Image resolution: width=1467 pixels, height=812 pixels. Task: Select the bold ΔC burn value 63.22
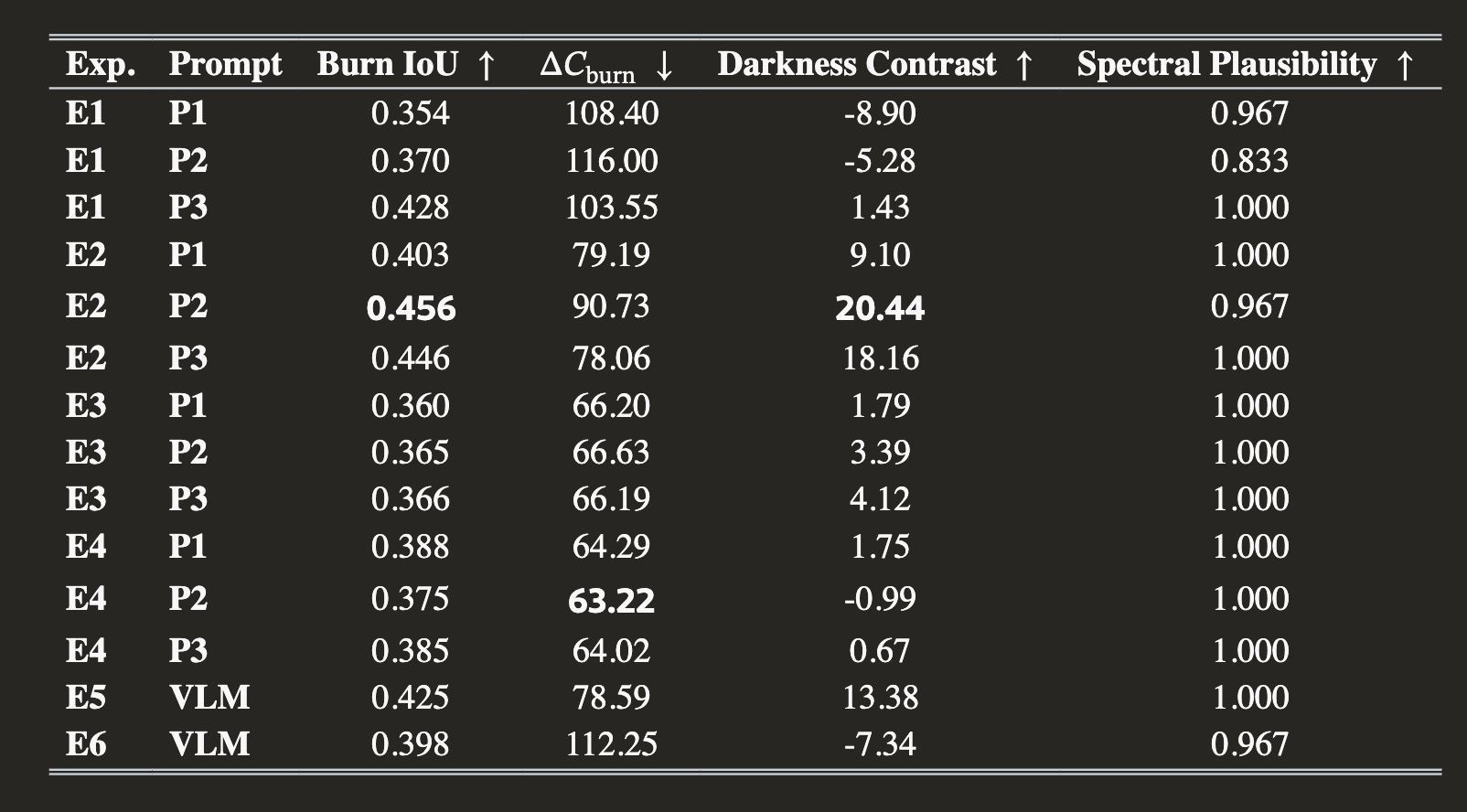pos(611,601)
